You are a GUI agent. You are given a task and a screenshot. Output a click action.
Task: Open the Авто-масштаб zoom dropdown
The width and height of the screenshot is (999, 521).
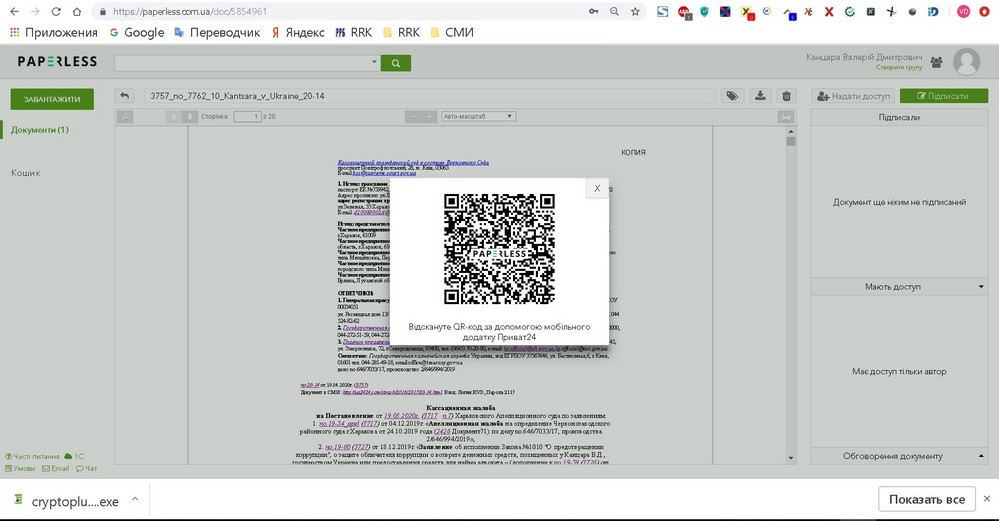(478, 117)
